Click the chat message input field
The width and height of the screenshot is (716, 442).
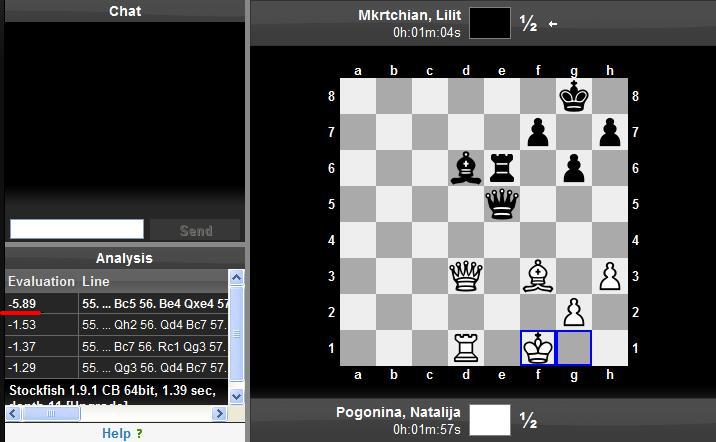click(77, 230)
